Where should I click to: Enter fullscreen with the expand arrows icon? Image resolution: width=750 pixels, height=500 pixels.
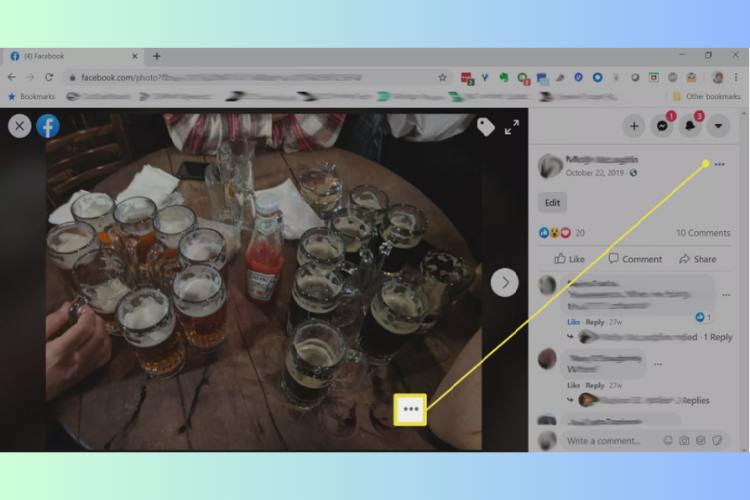[x=511, y=127]
